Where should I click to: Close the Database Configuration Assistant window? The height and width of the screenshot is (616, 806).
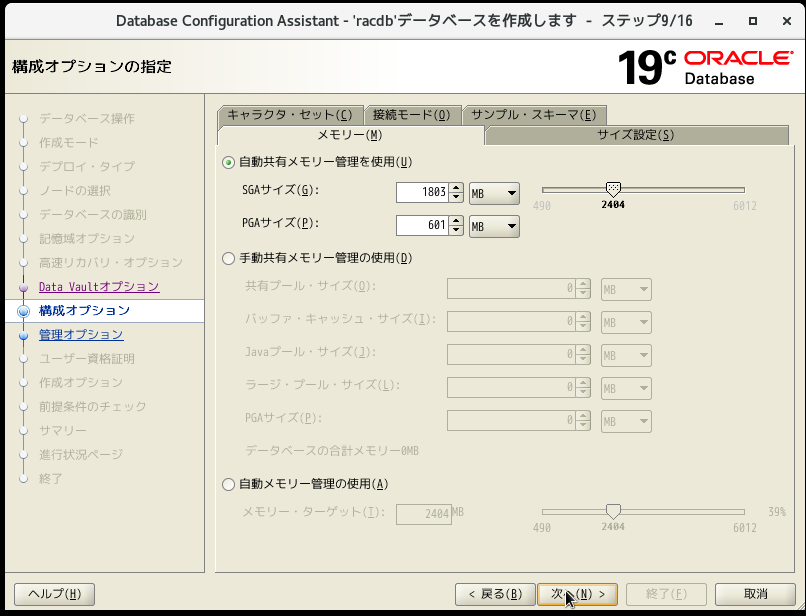point(786,21)
